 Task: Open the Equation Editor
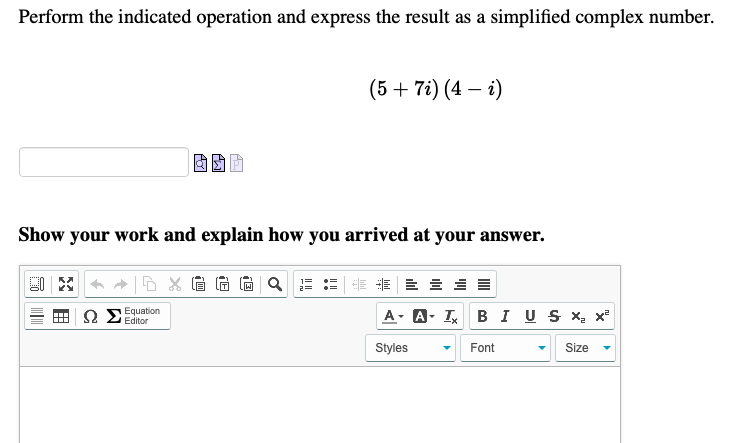tap(134, 316)
